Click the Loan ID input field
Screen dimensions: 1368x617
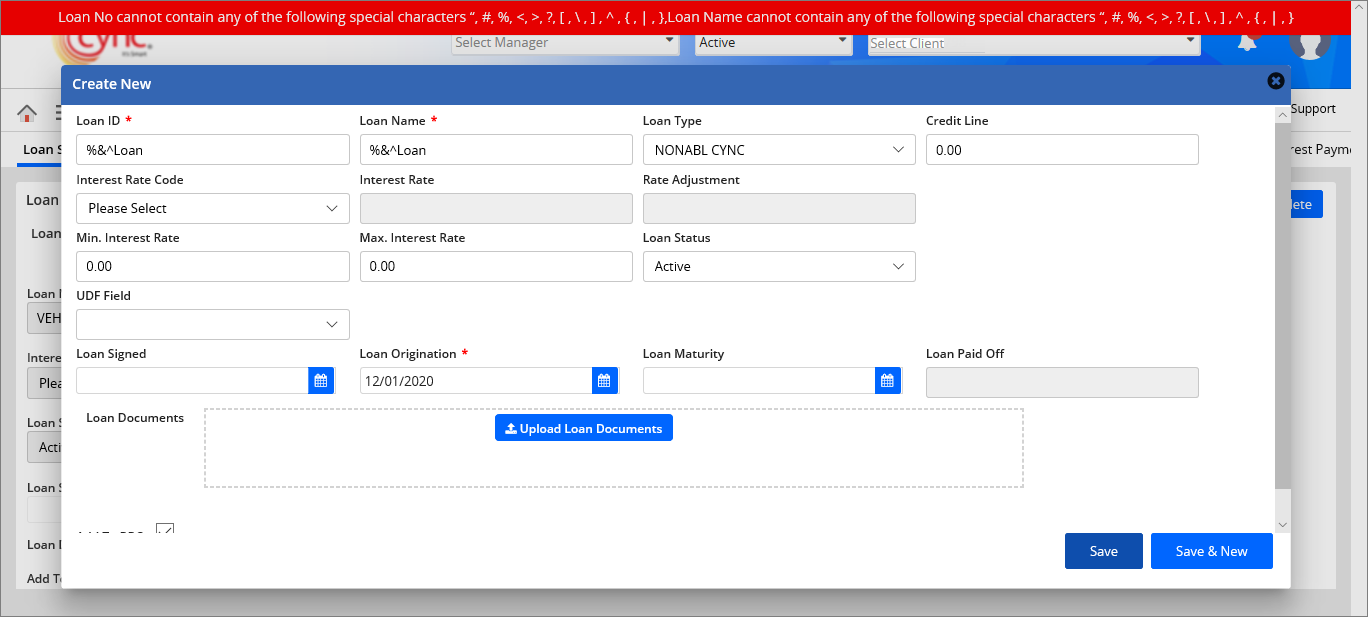(x=212, y=150)
